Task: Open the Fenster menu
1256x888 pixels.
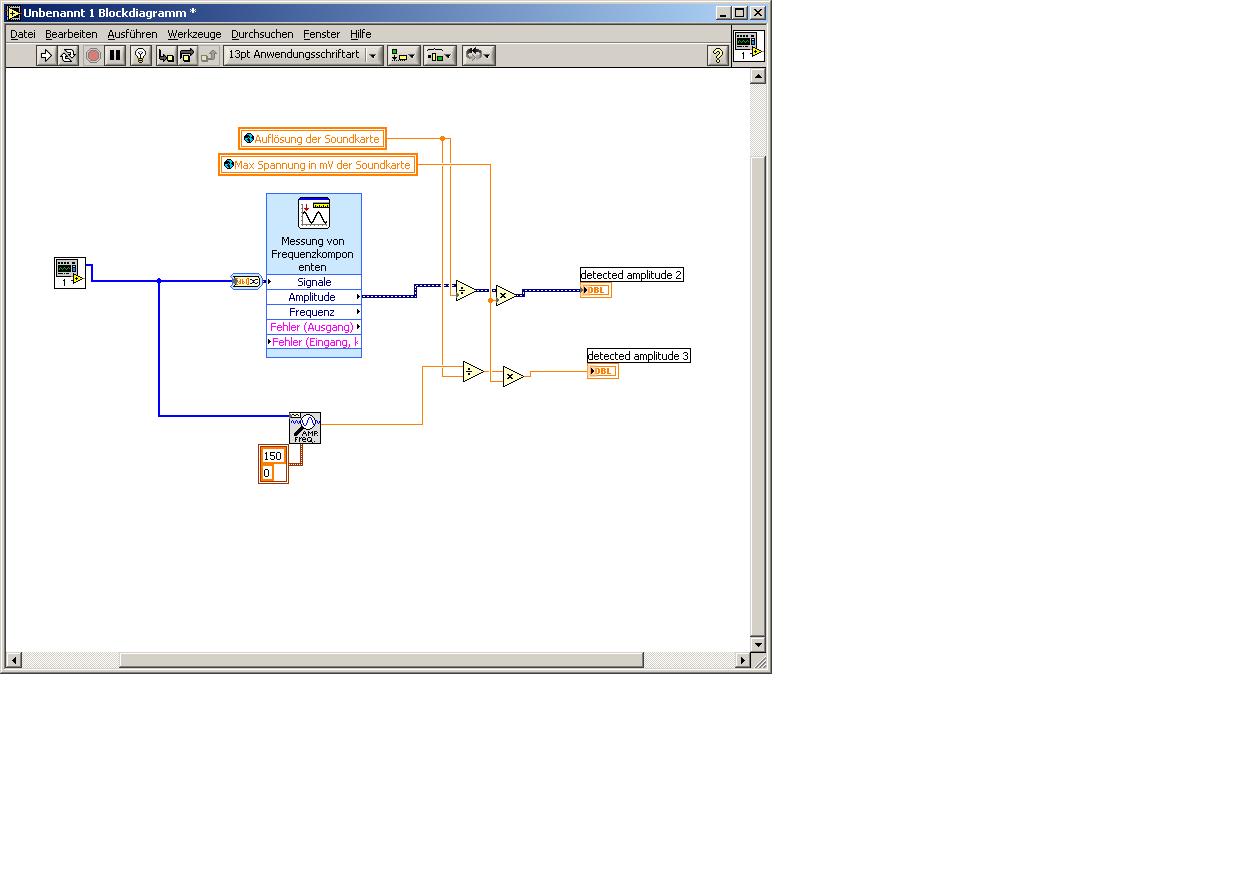Action: coord(322,34)
